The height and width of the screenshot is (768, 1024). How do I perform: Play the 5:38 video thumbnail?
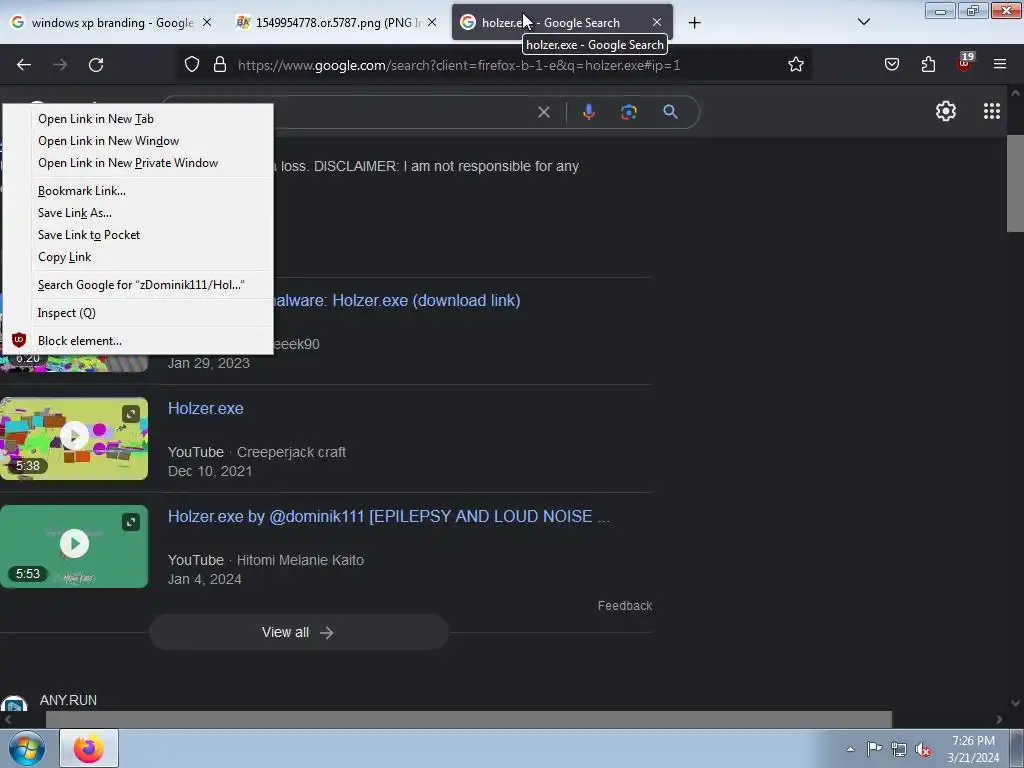tap(74, 438)
